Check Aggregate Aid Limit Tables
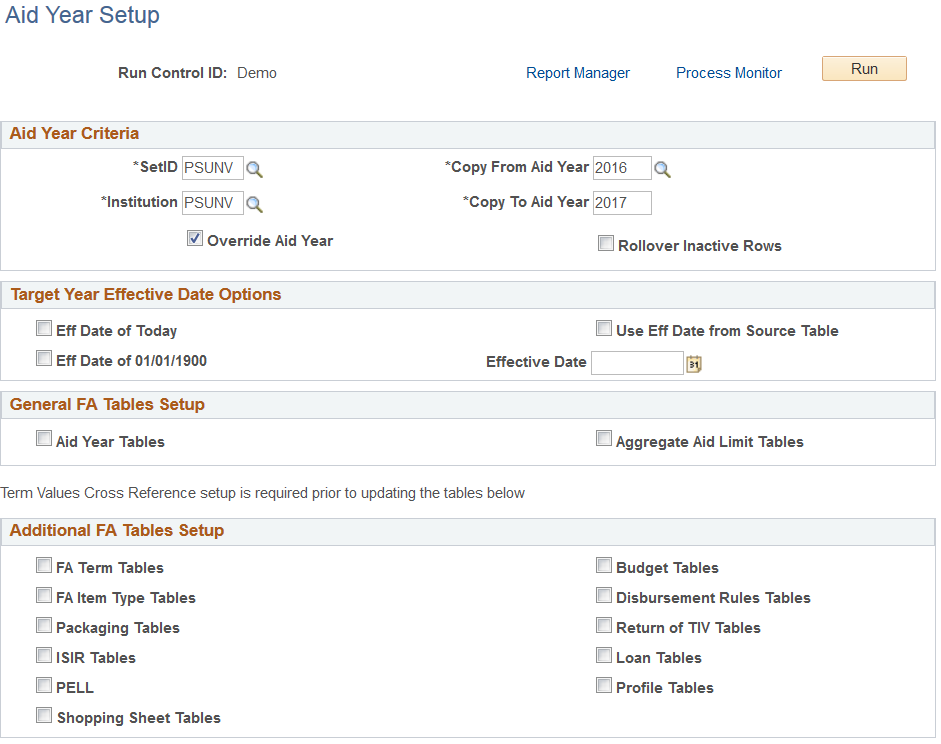 (604, 437)
